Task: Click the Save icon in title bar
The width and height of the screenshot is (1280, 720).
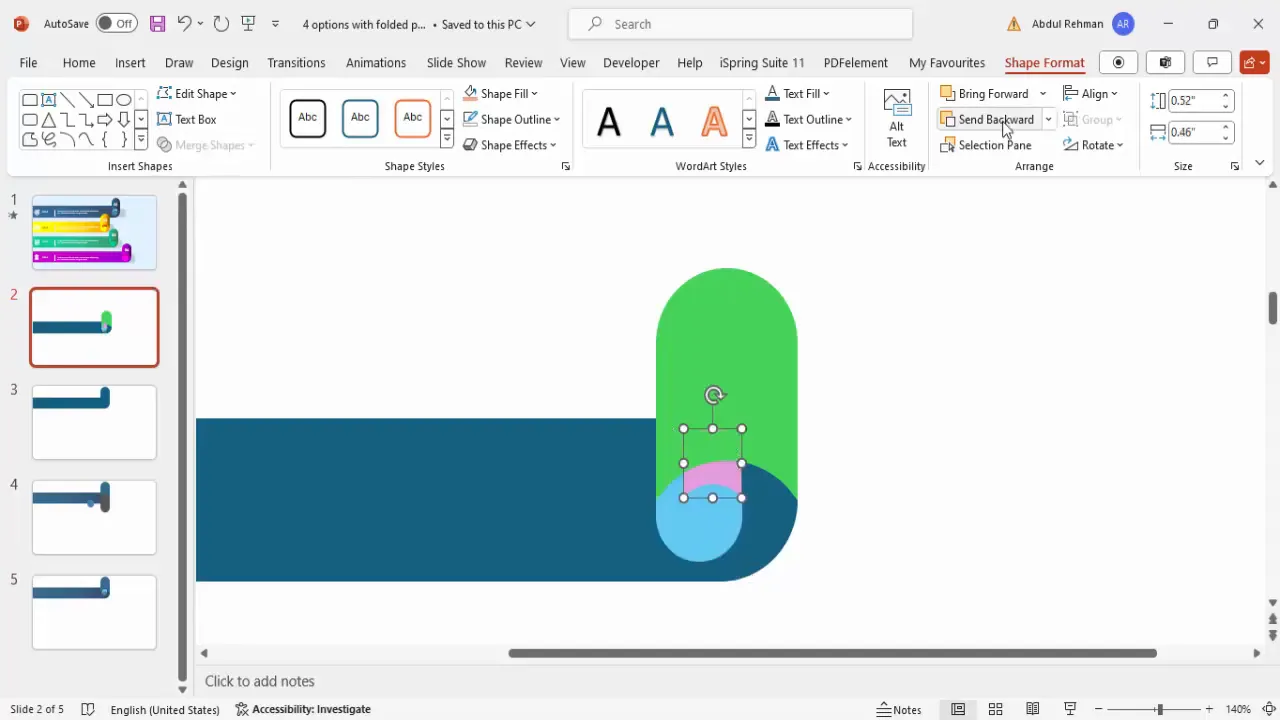Action: [157, 23]
